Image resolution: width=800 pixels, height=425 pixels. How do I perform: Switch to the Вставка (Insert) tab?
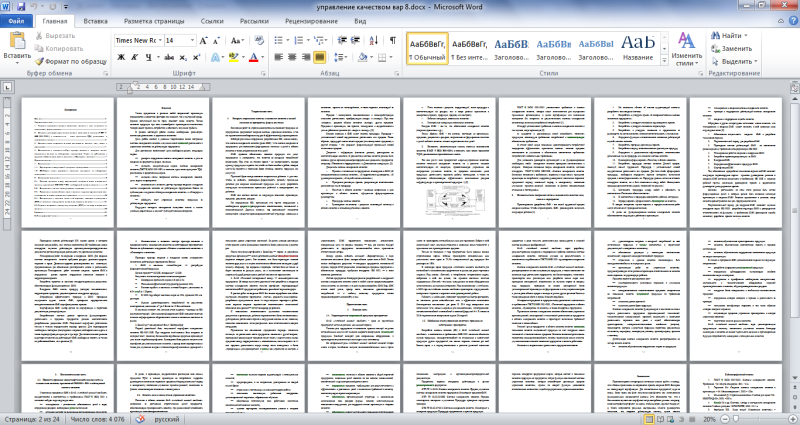(95, 21)
